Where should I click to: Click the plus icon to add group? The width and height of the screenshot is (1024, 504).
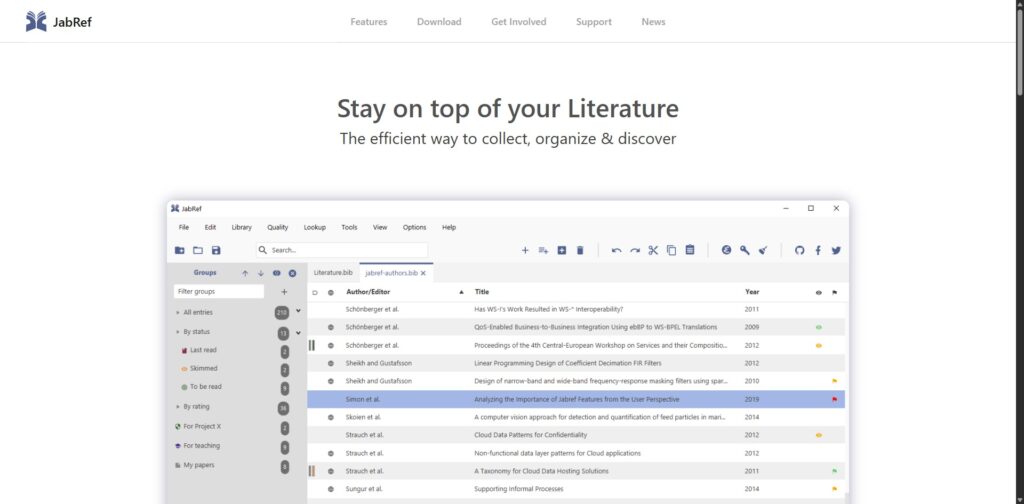284,292
